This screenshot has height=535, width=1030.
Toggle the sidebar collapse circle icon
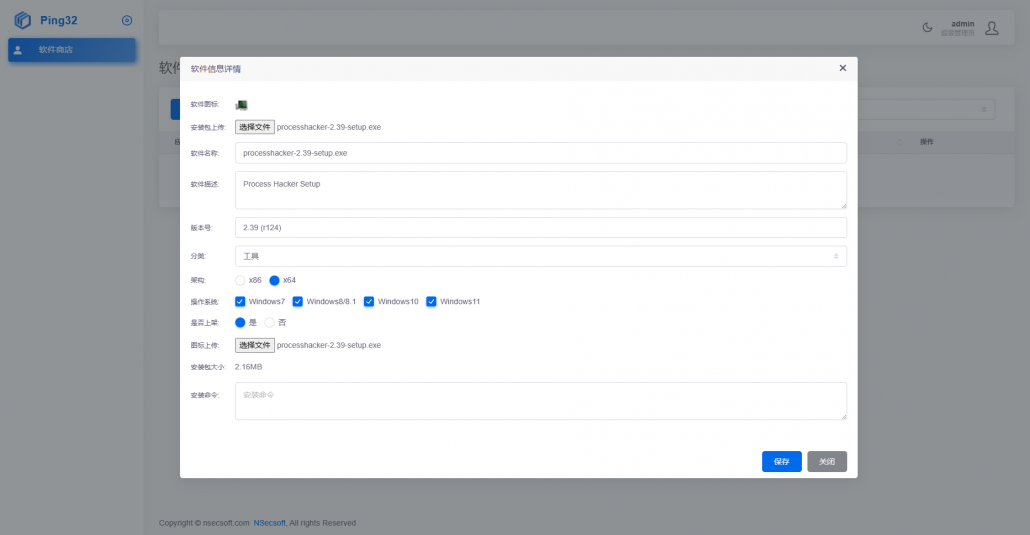coord(127,20)
